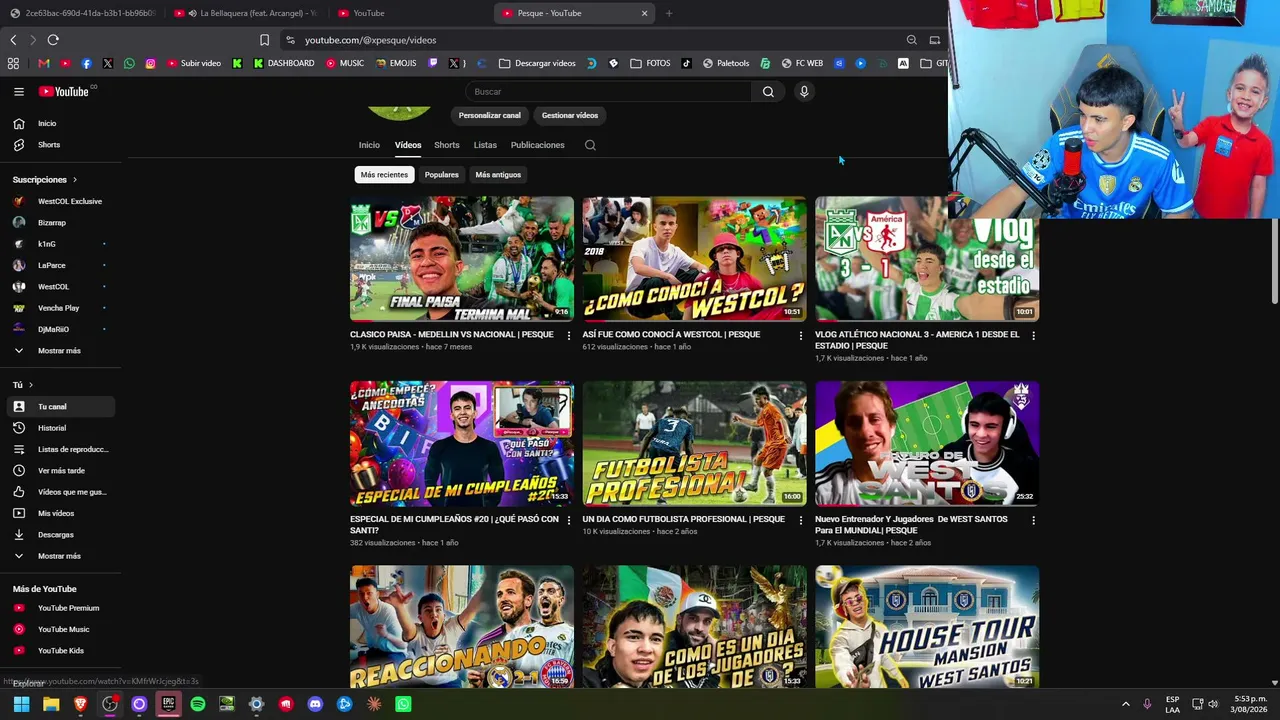The width and height of the screenshot is (1280, 720).
Task: Play CLASICO PAISA Medellin vs Nacional thumbnail
Action: 462,259
